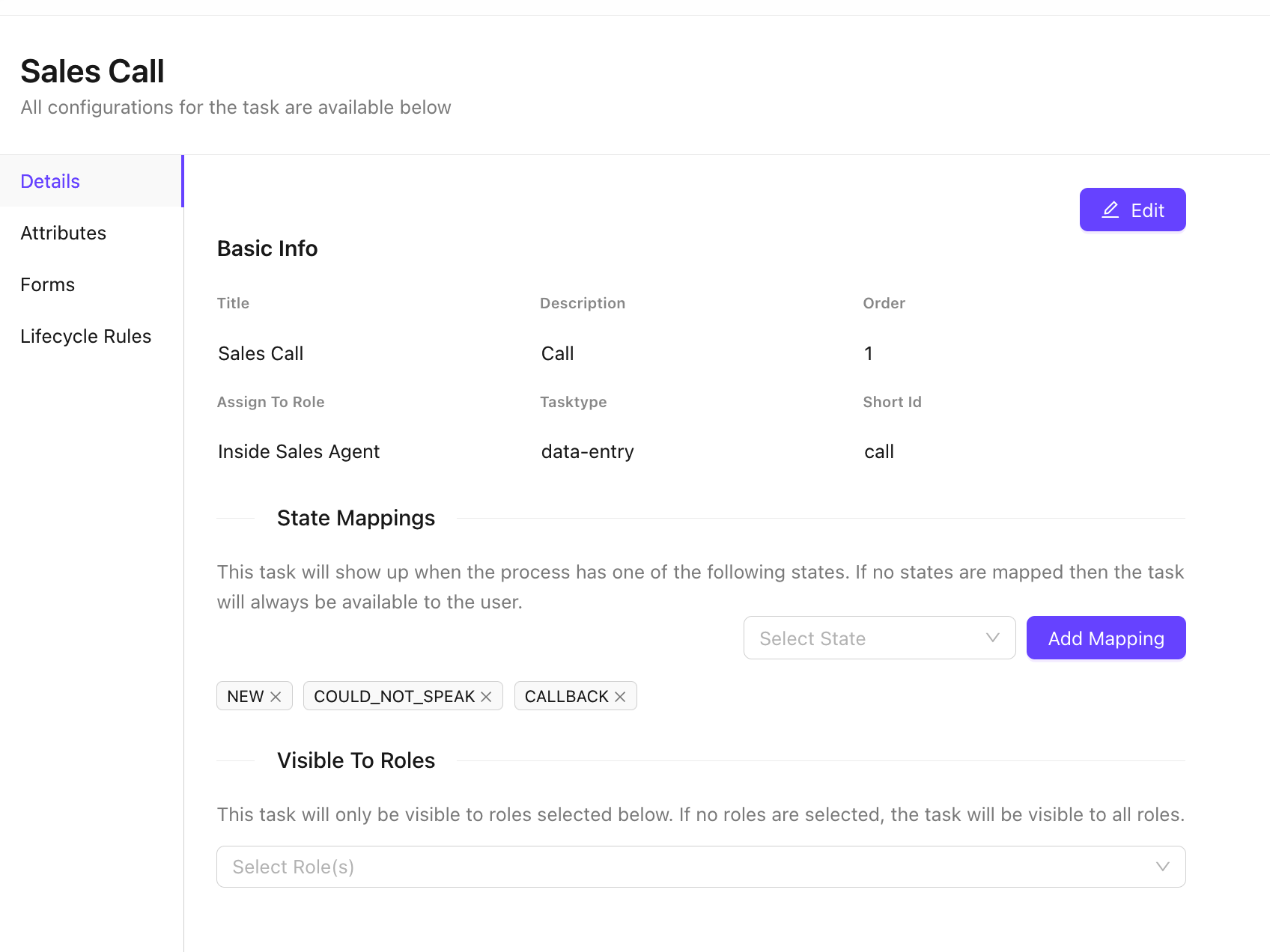The width and height of the screenshot is (1270, 952).
Task: Click into the Select Role(s) field
Action: tap(674, 867)
